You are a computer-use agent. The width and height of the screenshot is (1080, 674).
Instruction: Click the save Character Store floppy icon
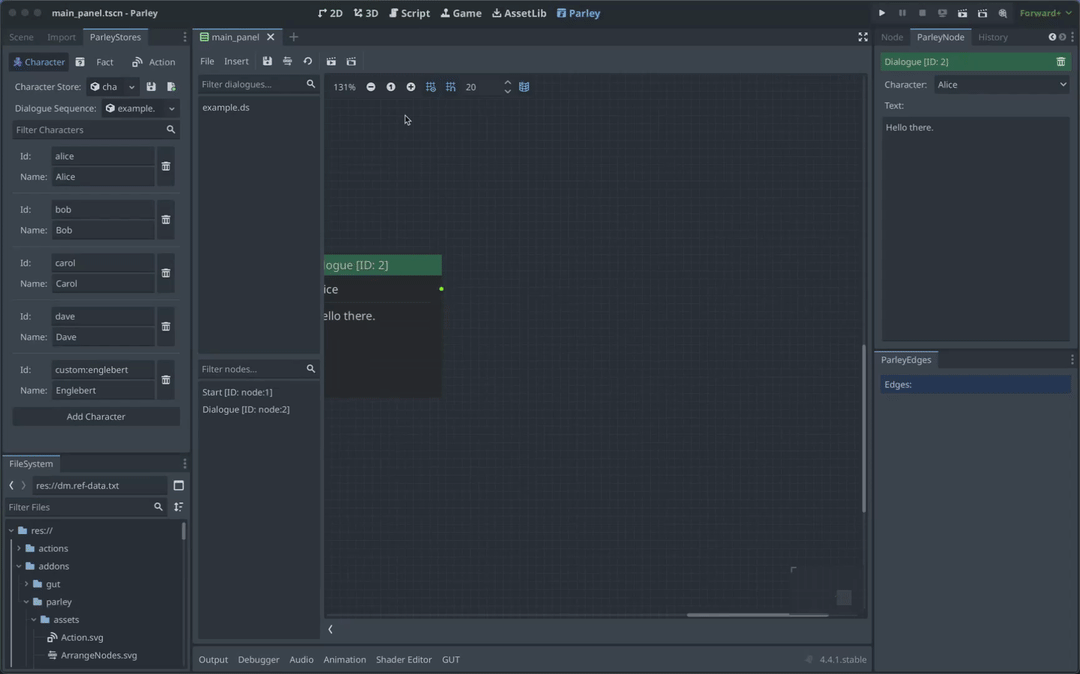pos(150,86)
